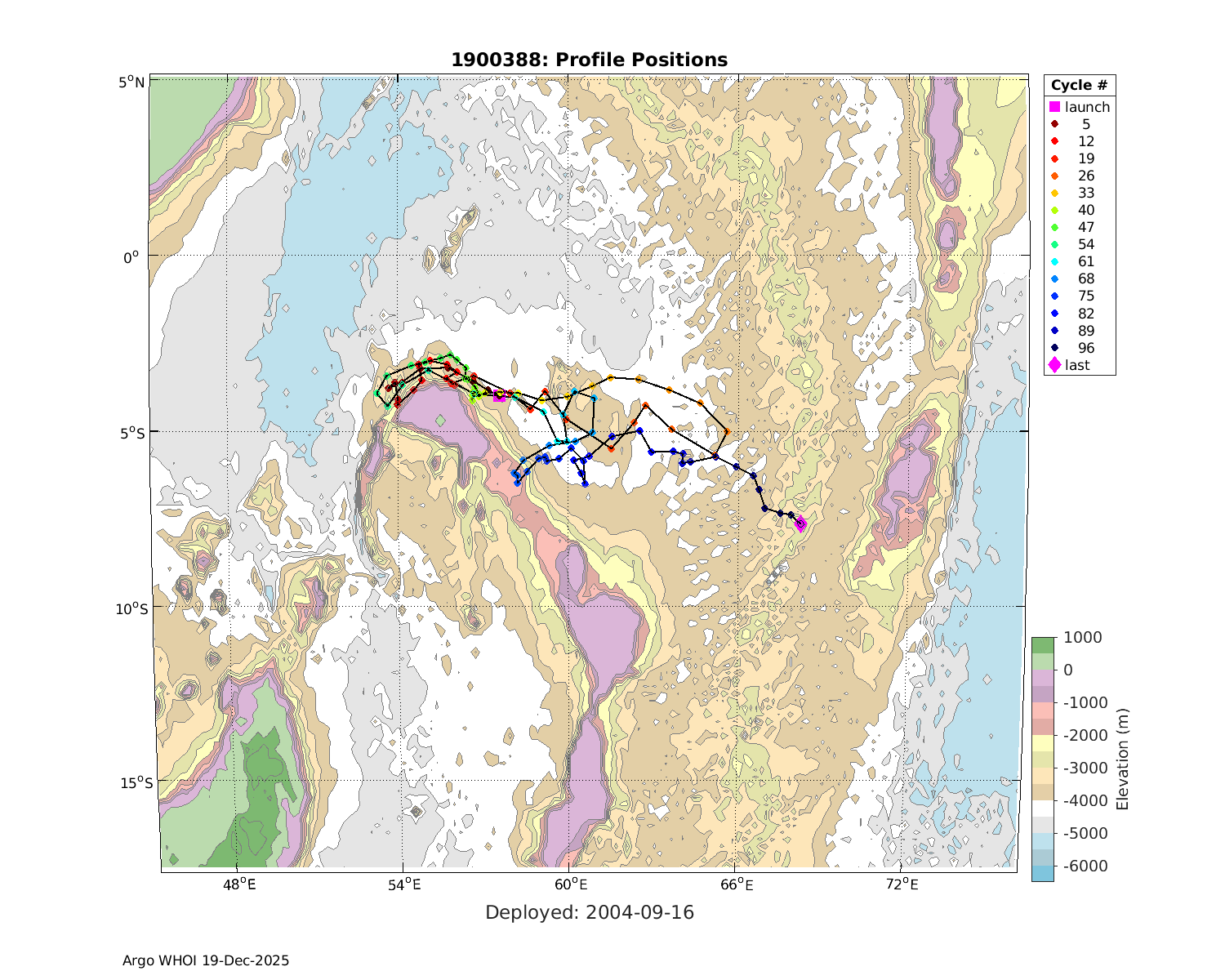Click the last position diamond on the map
Viewport: 1225px width, 980px height.
pos(800,523)
